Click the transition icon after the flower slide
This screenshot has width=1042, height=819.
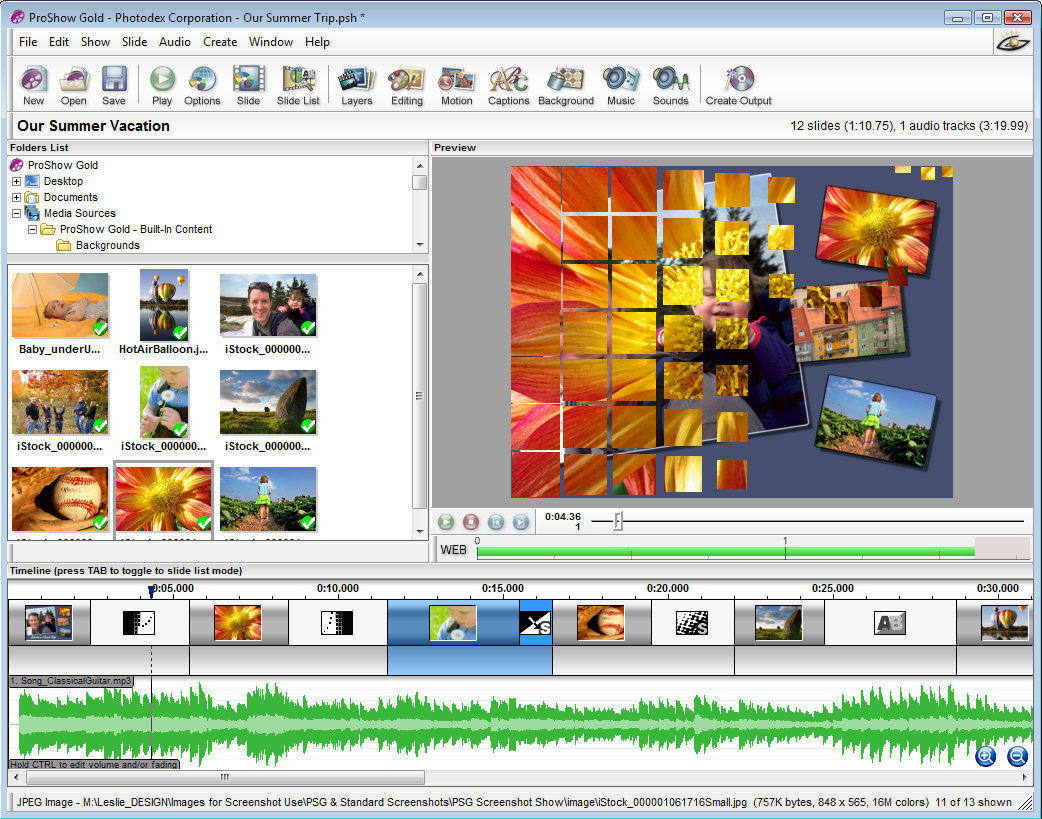[337, 623]
